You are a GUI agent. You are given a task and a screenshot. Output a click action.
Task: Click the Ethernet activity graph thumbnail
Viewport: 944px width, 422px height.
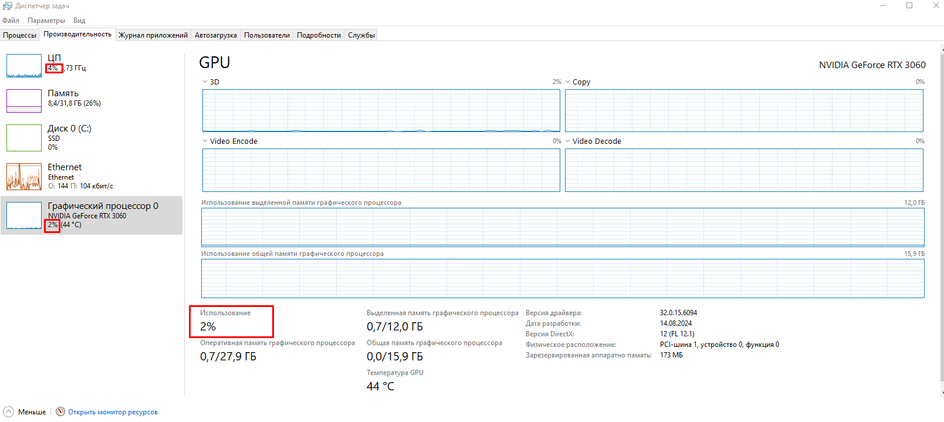coord(23,176)
